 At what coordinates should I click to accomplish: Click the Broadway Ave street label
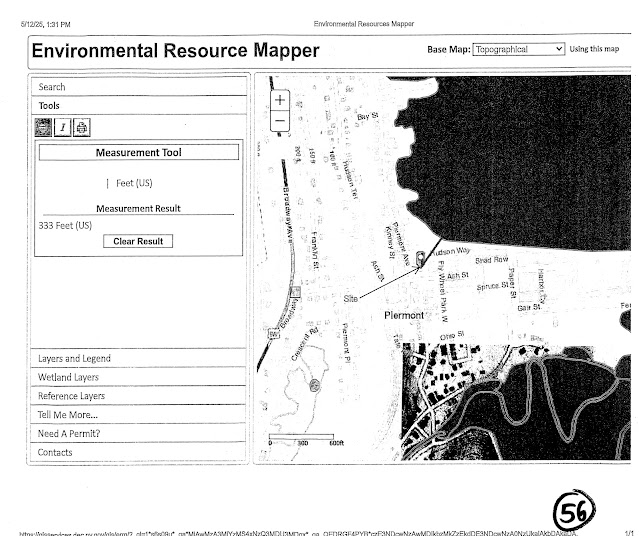[x=287, y=215]
